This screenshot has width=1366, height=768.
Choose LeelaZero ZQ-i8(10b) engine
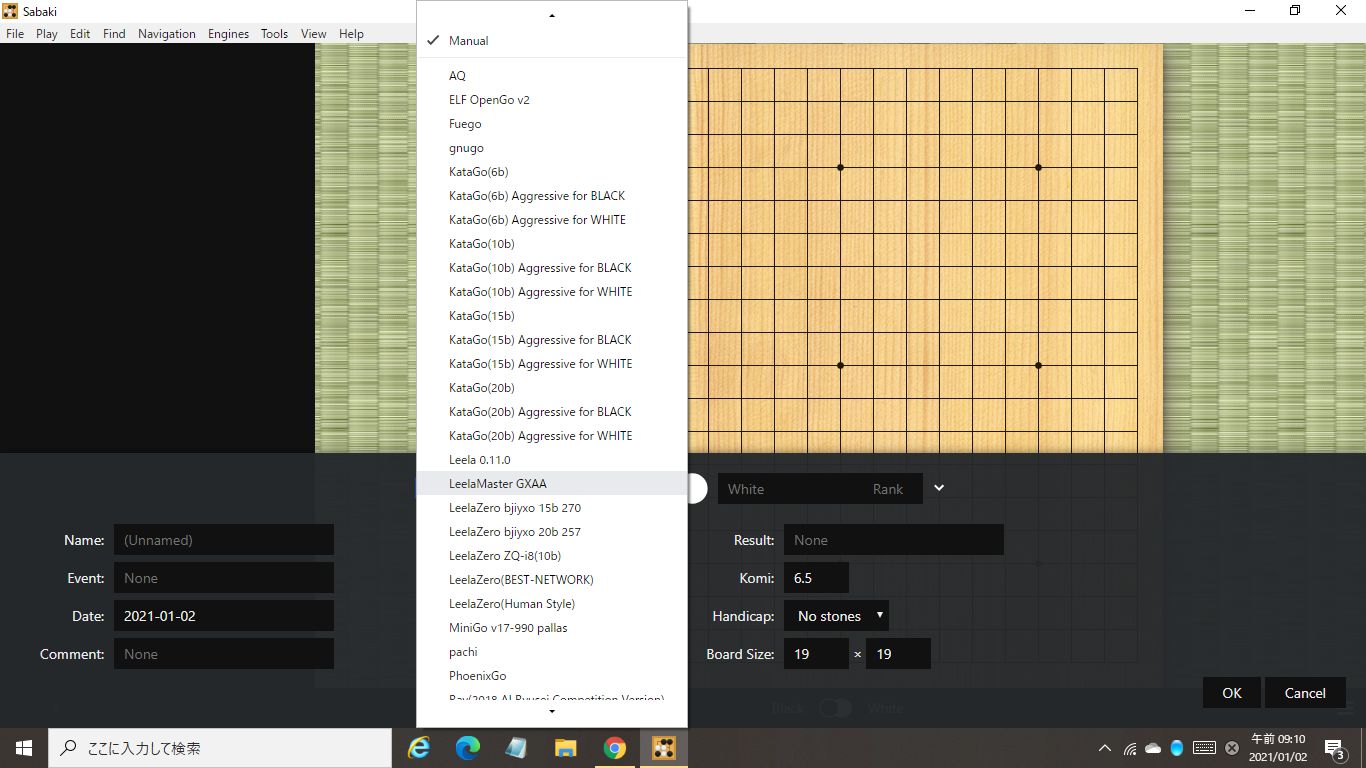click(x=552, y=556)
